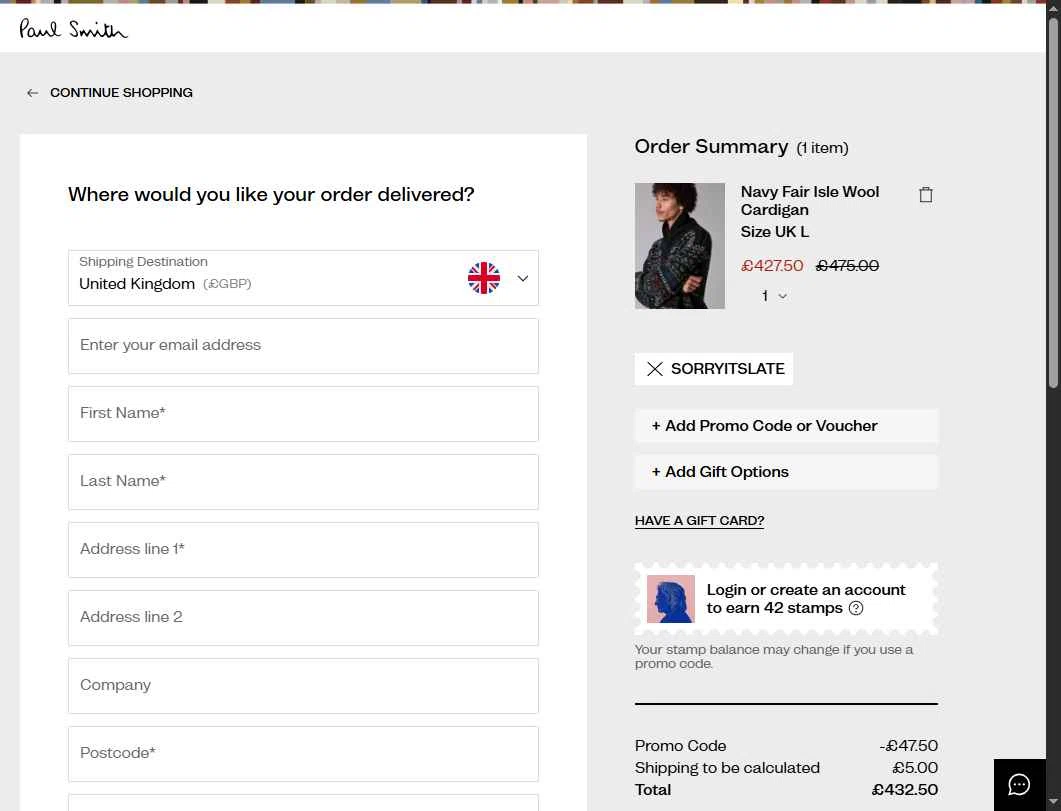Expand shipping destination chevron arrow
Image resolution: width=1061 pixels, height=811 pixels.
[522, 278]
